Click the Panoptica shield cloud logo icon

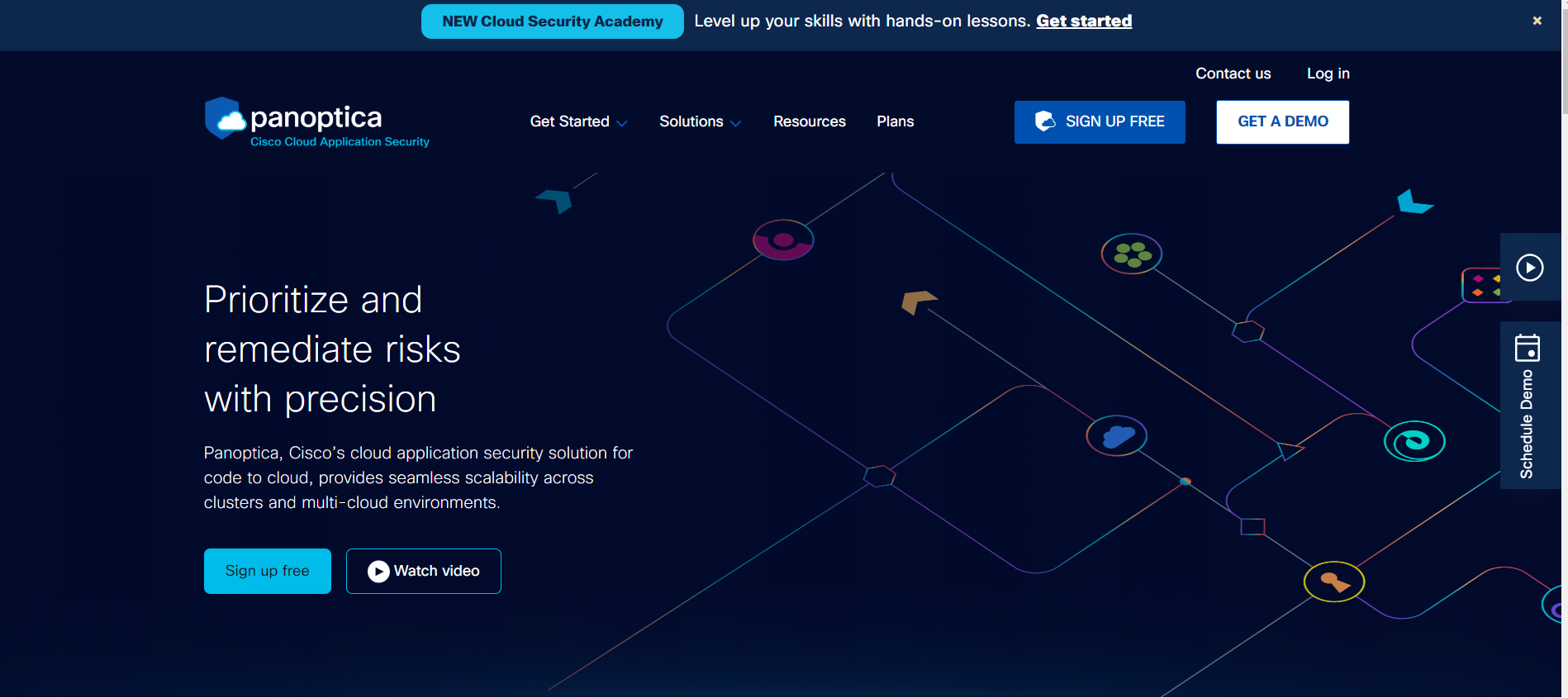click(226, 118)
